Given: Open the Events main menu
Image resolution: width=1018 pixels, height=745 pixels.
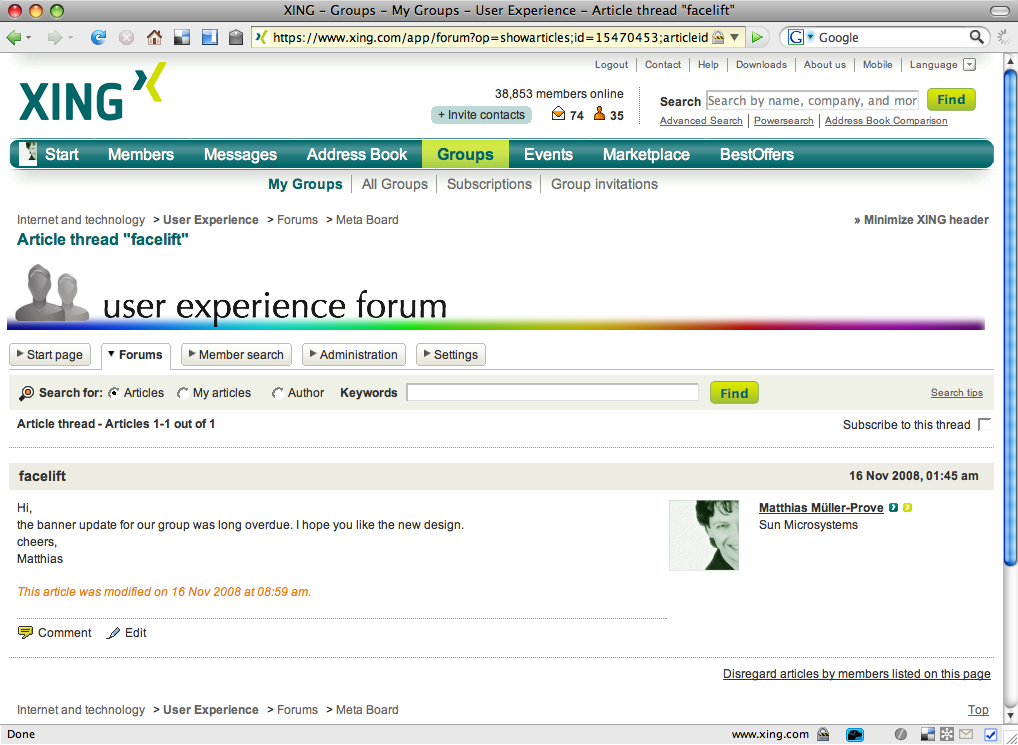Looking at the screenshot, I should 549,154.
